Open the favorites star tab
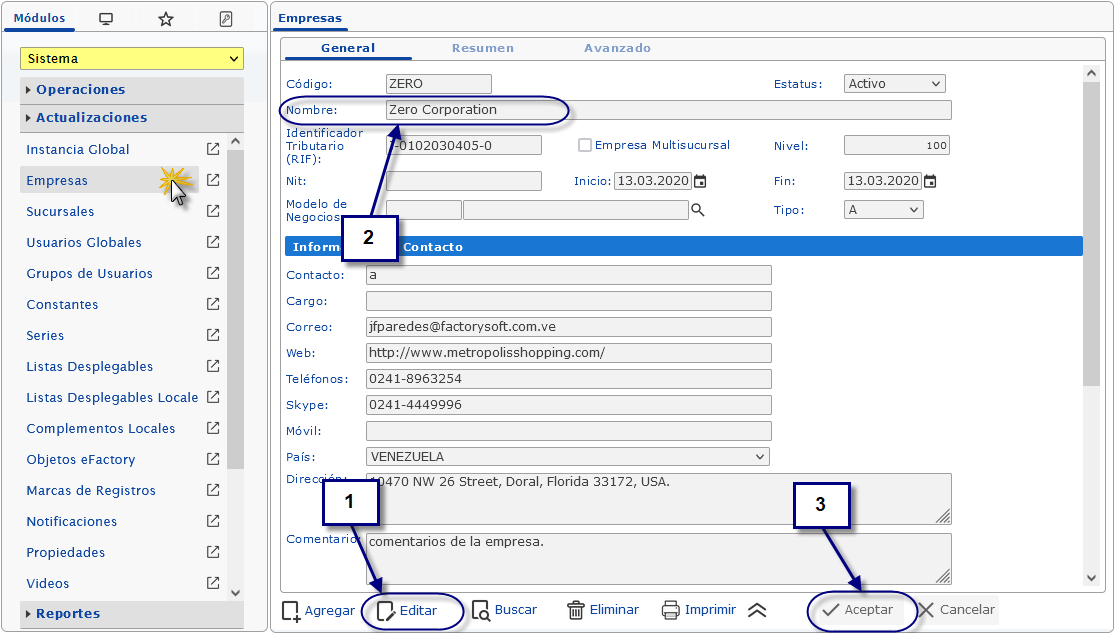The width and height of the screenshot is (1115, 633). pos(166,19)
